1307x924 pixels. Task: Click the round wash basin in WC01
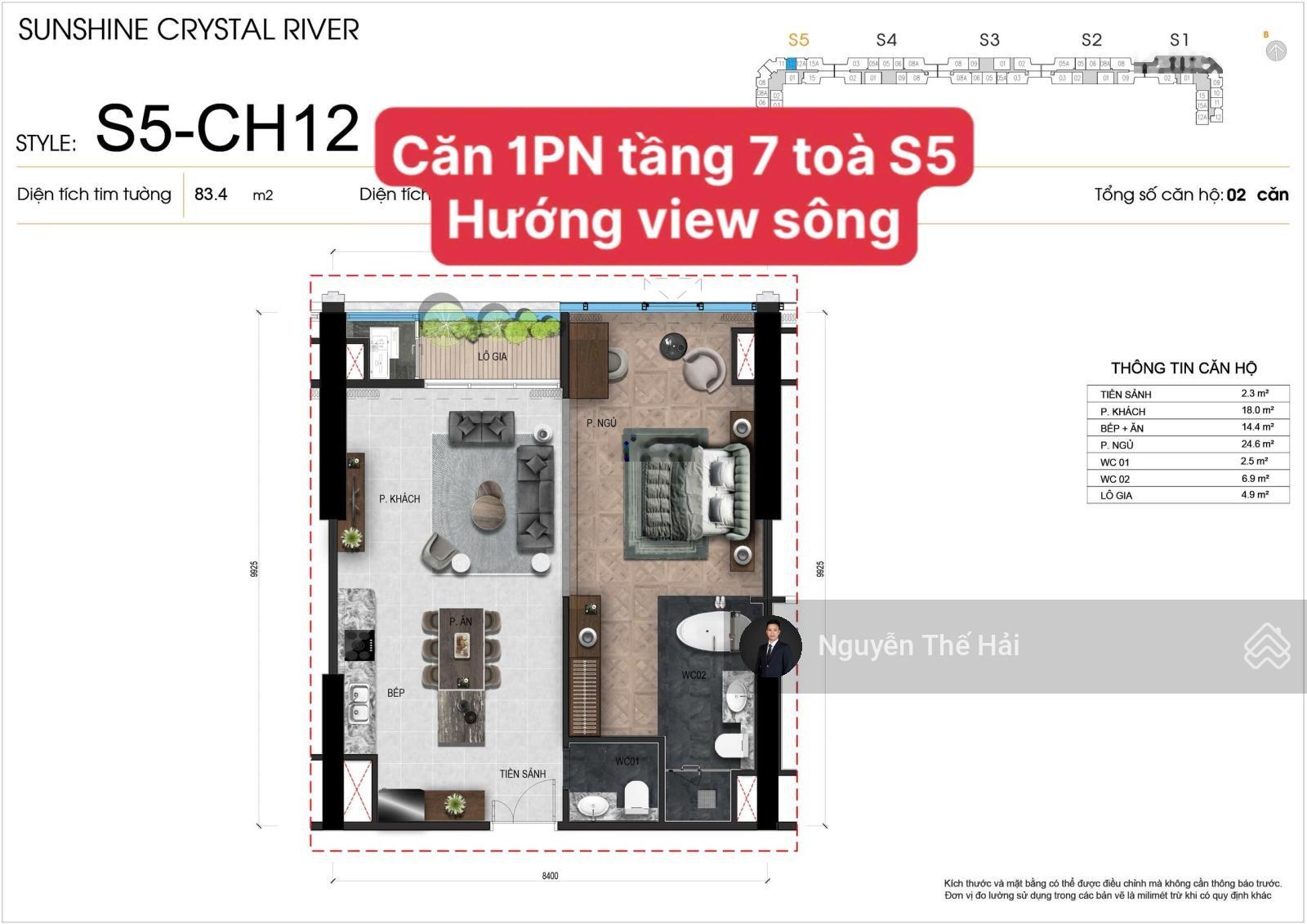594,807
